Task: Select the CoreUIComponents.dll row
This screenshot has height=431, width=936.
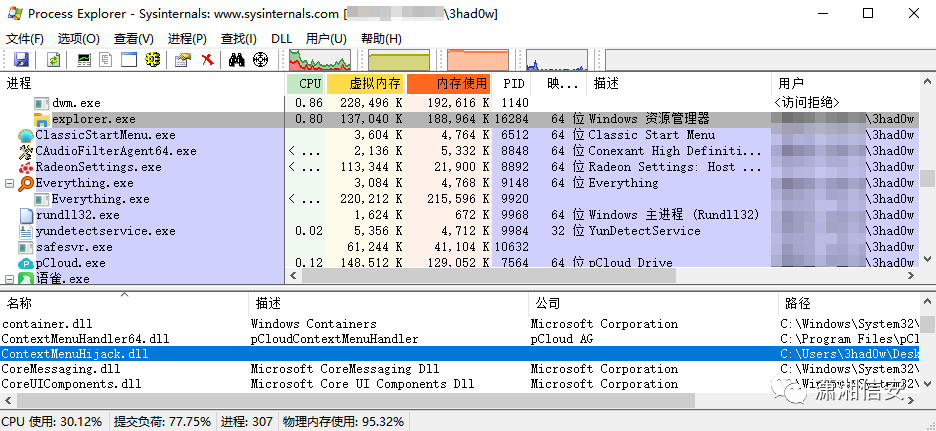Action: [x=460, y=384]
